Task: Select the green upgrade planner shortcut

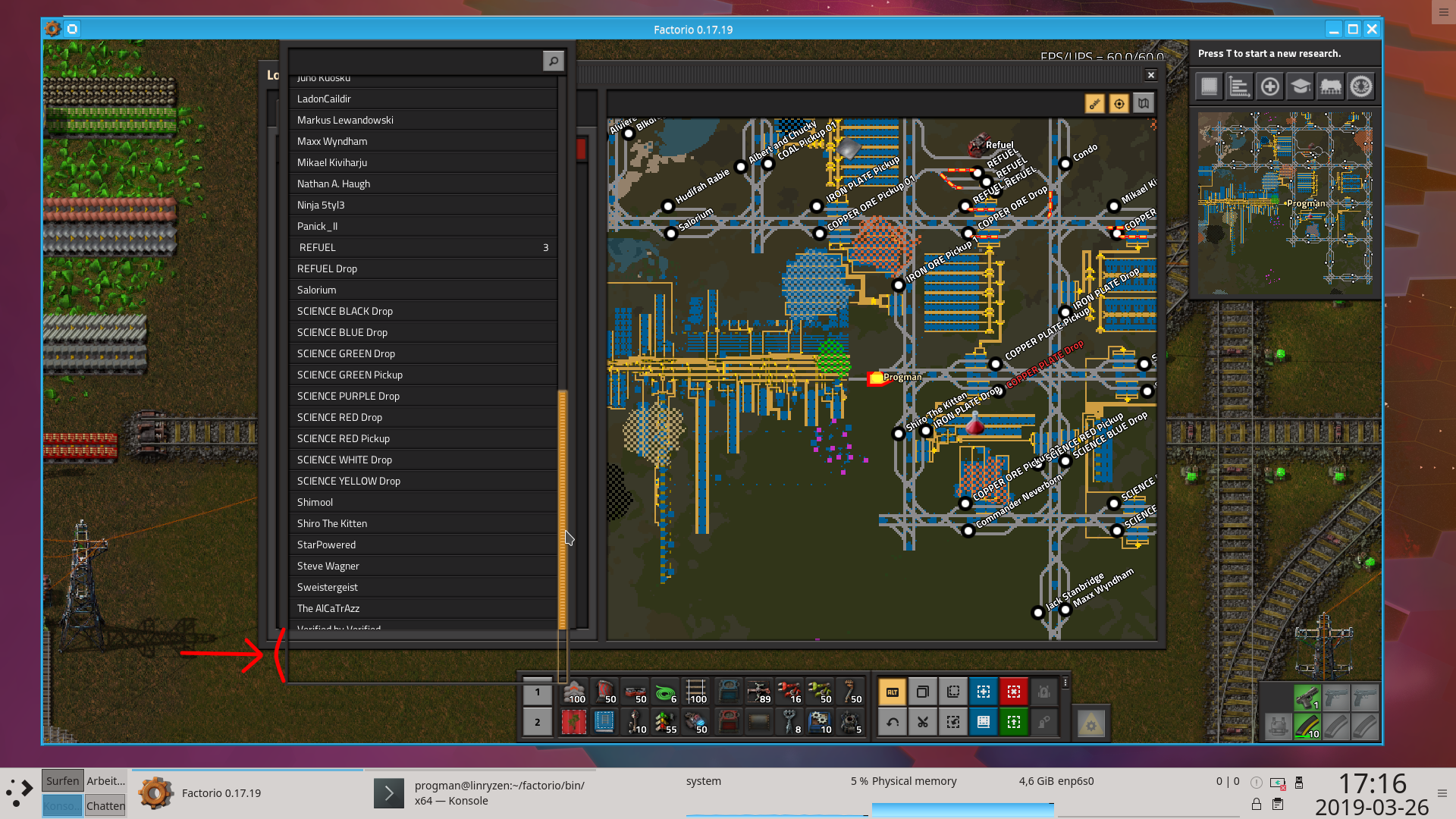Action: tap(1014, 722)
